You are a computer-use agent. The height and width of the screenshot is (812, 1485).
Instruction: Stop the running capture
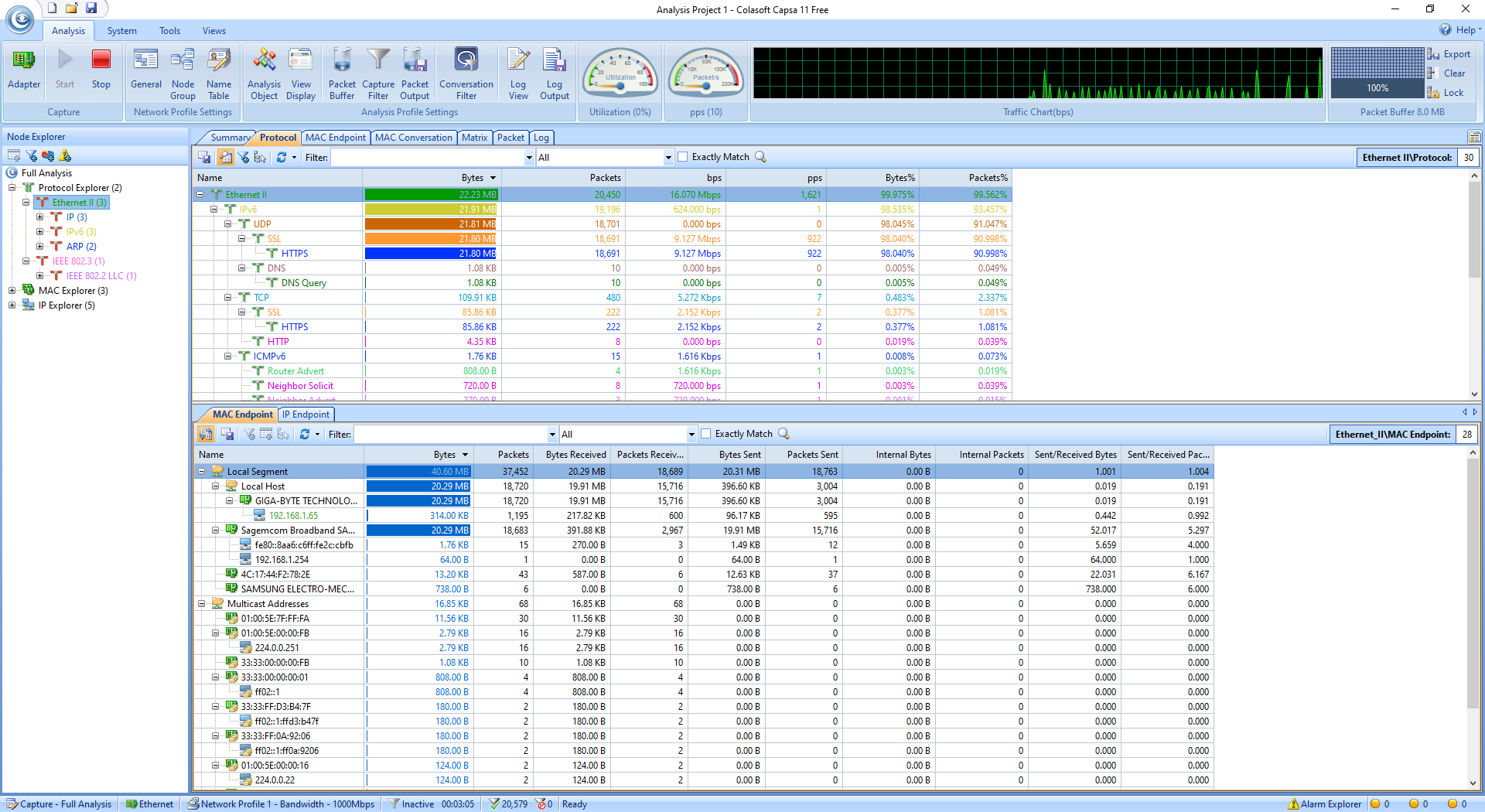[101, 70]
